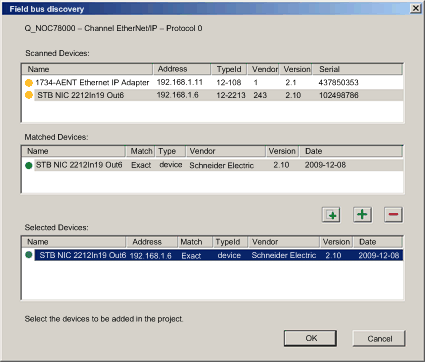Click Date header in Matched Devices
This screenshot has width=426, height=363.
pos(350,151)
